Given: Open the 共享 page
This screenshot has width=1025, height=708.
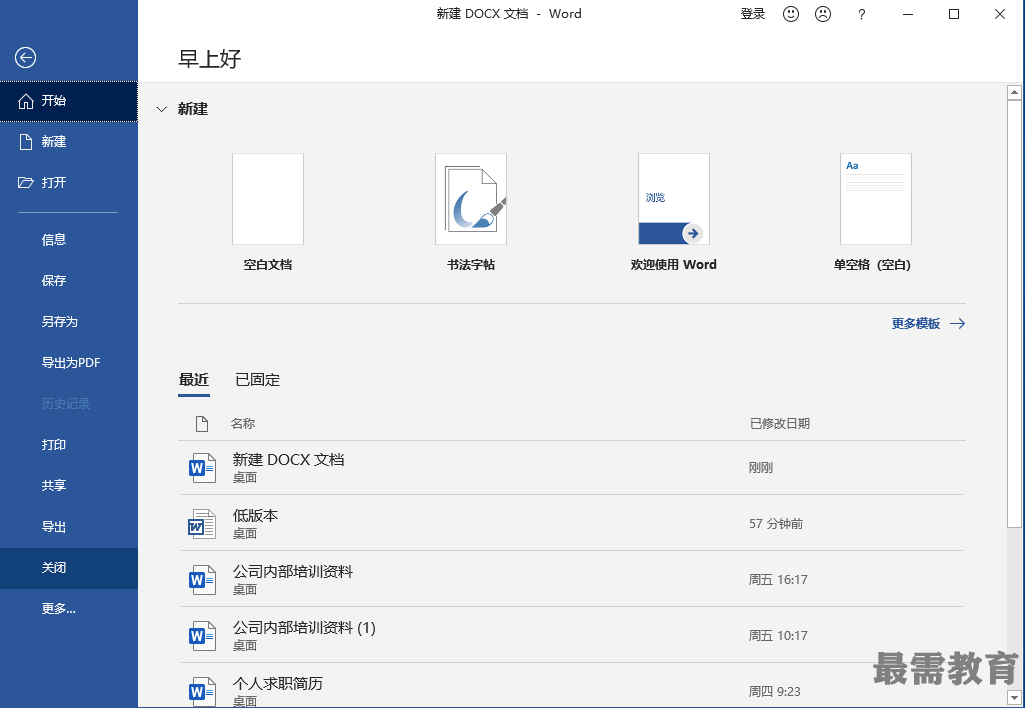Looking at the screenshot, I should click(x=69, y=486).
